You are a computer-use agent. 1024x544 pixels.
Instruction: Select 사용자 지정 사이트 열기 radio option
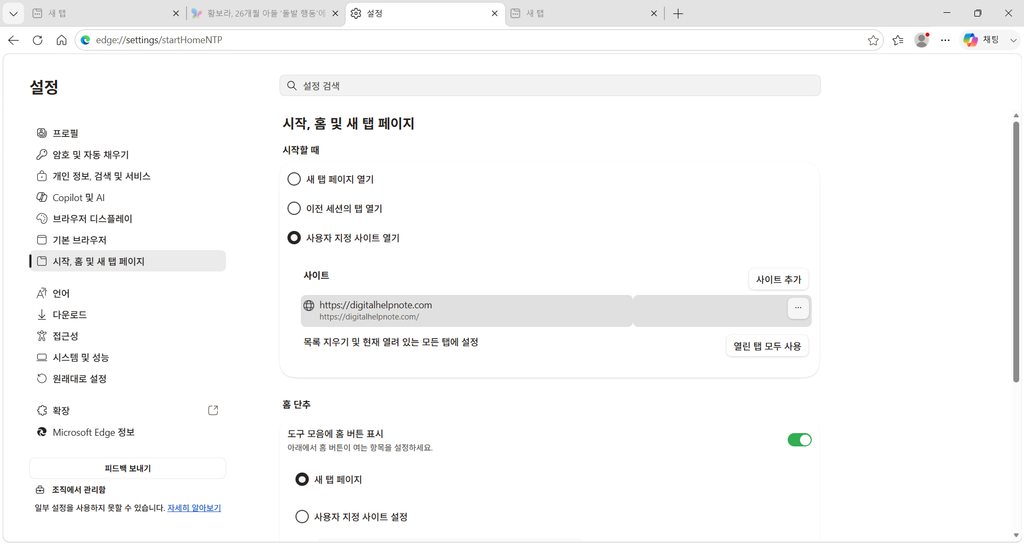tap(294, 238)
